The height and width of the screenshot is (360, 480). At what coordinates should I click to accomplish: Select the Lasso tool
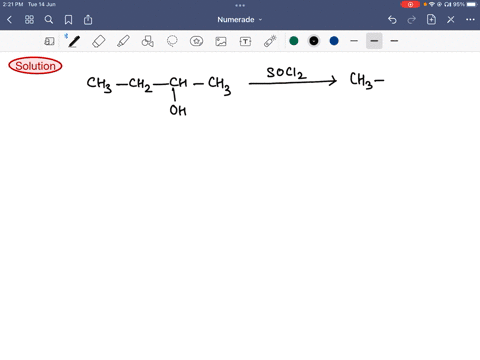coord(172,41)
